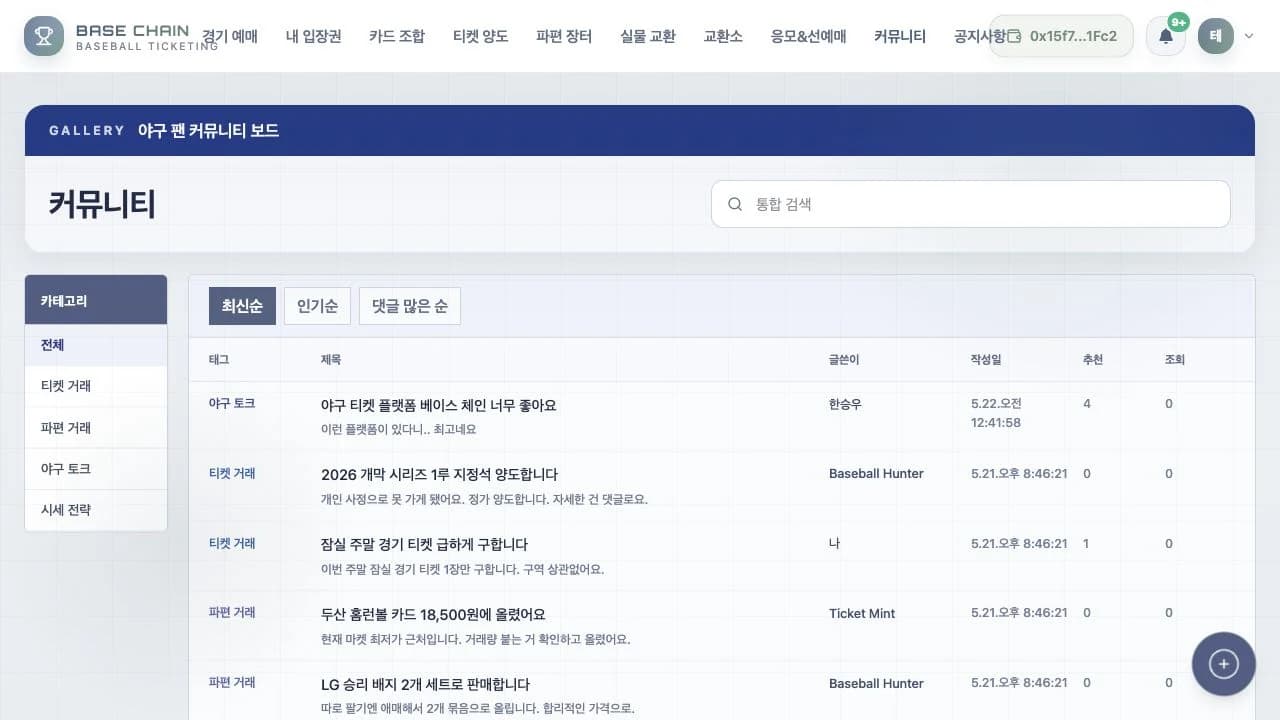The height and width of the screenshot is (720, 1280).
Task: Open the user avatar profile circle
Action: (x=1216, y=36)
